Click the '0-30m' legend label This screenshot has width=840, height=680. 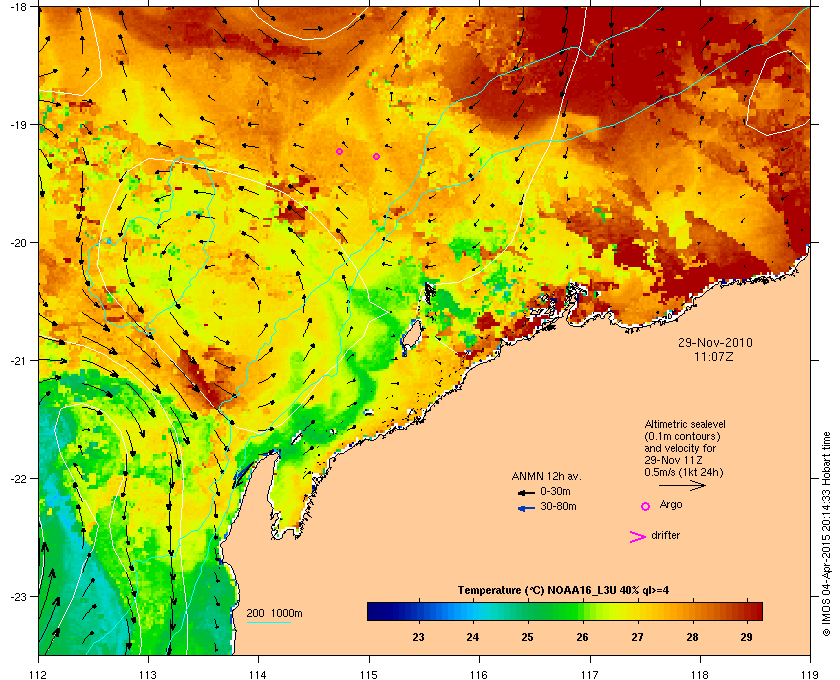555,491
